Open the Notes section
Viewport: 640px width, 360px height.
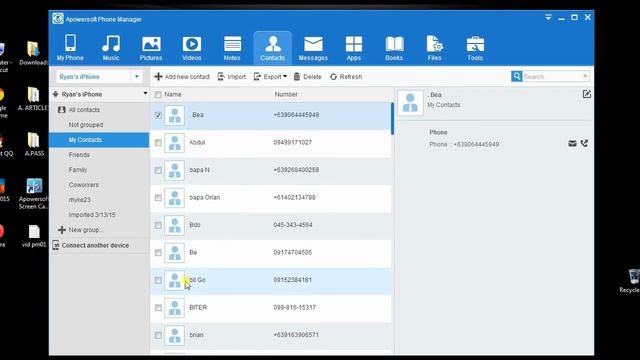tap(232, 48)
